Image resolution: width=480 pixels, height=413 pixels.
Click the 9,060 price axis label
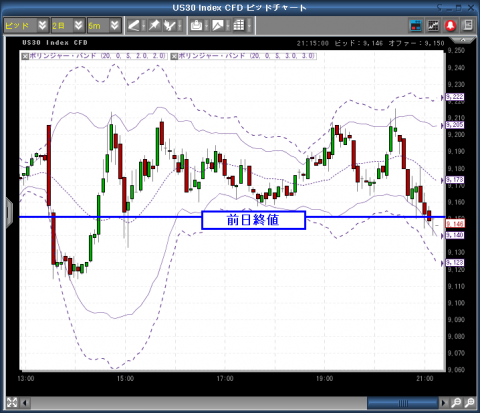pos(456,370)
